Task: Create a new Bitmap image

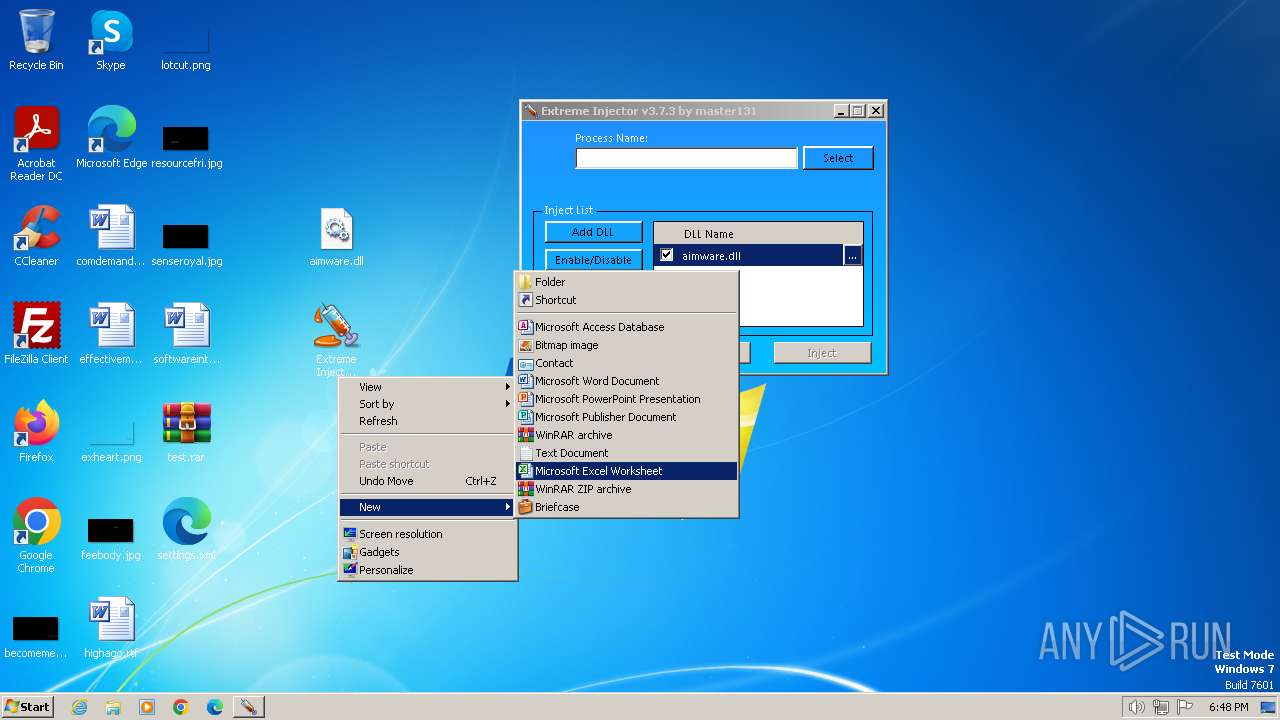Action: pos(626,345)
